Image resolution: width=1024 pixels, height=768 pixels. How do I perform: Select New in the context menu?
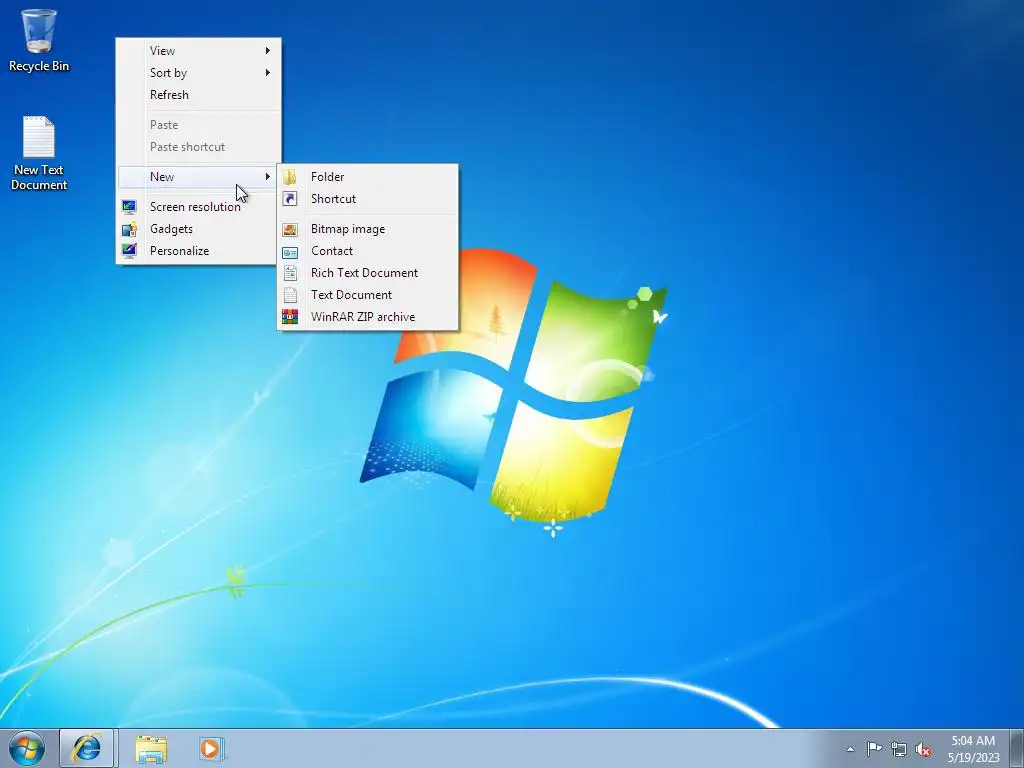tap(199, 176)
